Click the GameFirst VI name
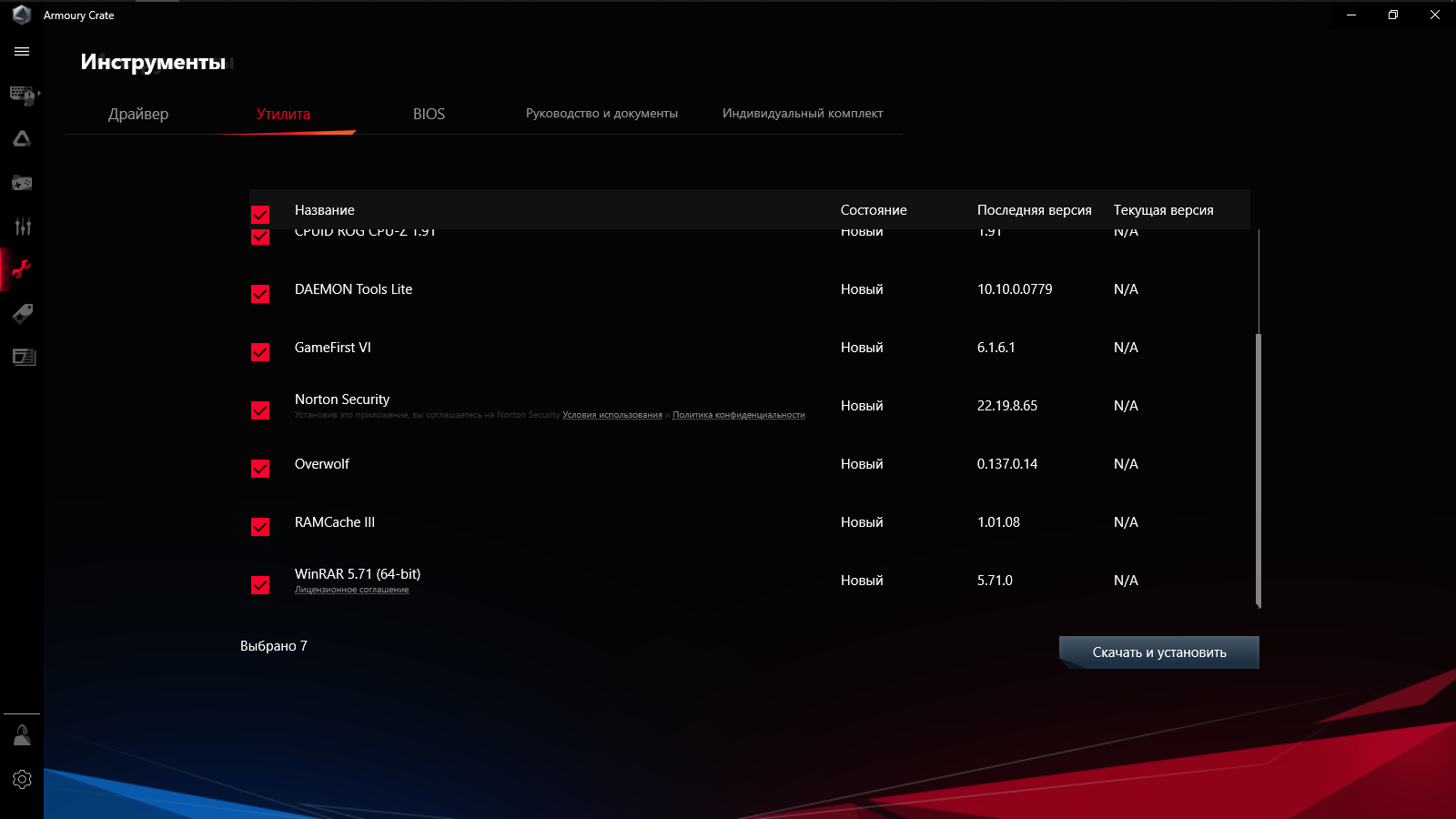The height and width of the screenshot is (819, 1456). click(x=333, y=348)
